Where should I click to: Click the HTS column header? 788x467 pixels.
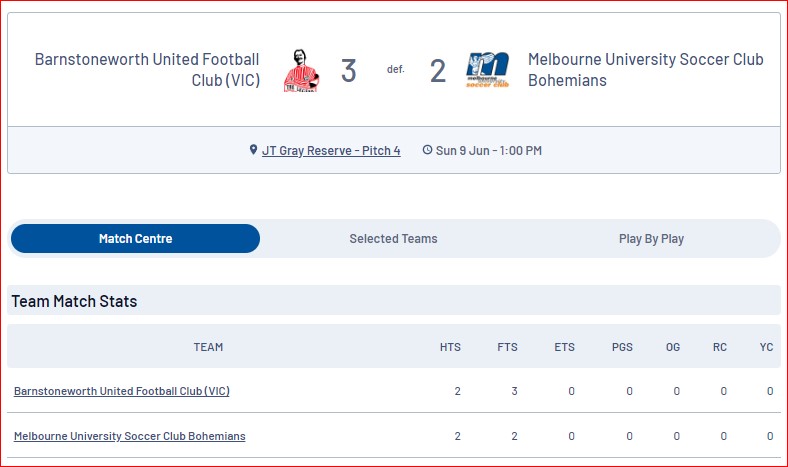(x=450, y=347)
